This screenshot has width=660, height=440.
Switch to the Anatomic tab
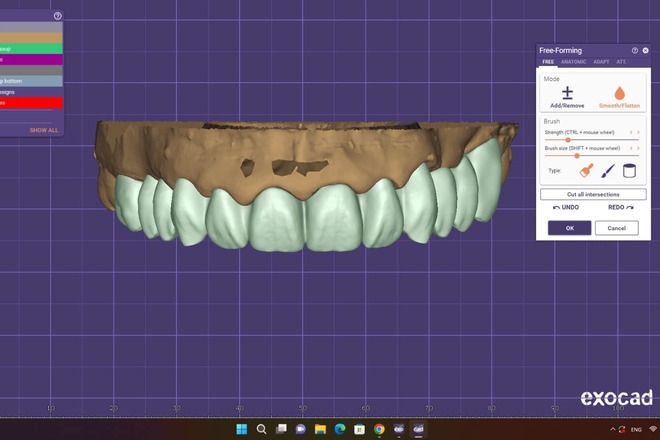tap(573, 62)
